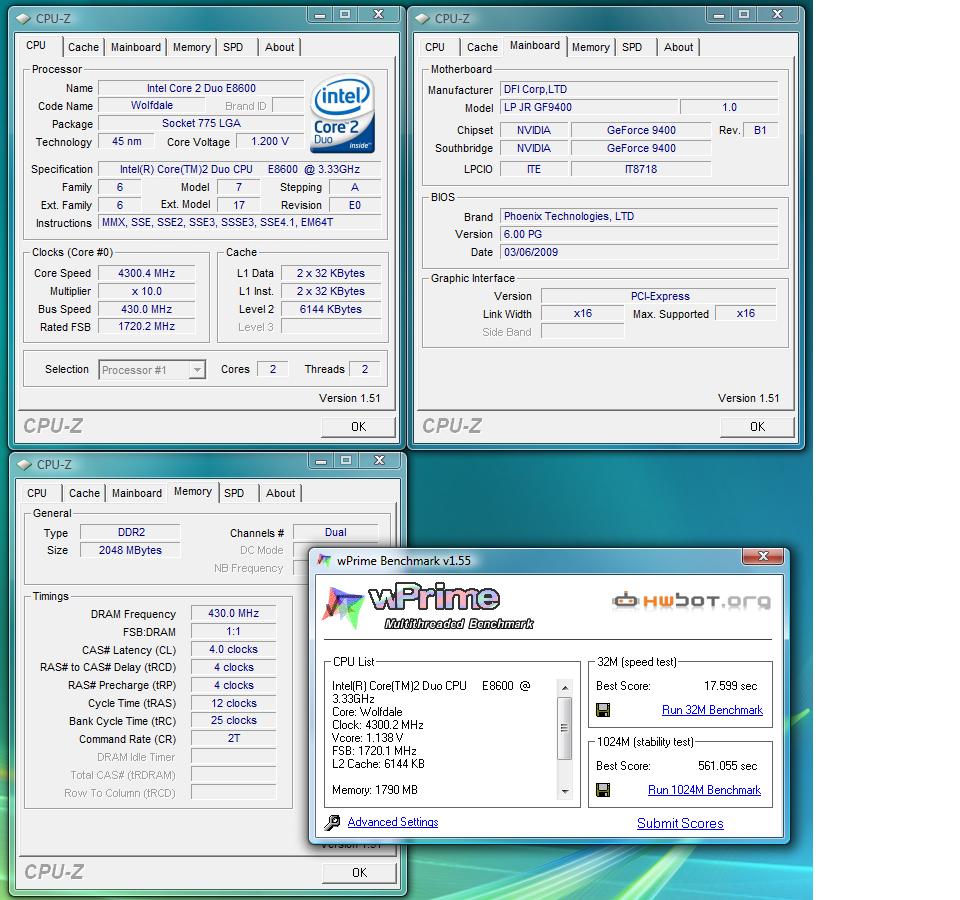Viewport: 960px width, 900px height.
Task: Click the CPU-Z title icon of the Memory window
Action: 24,465
